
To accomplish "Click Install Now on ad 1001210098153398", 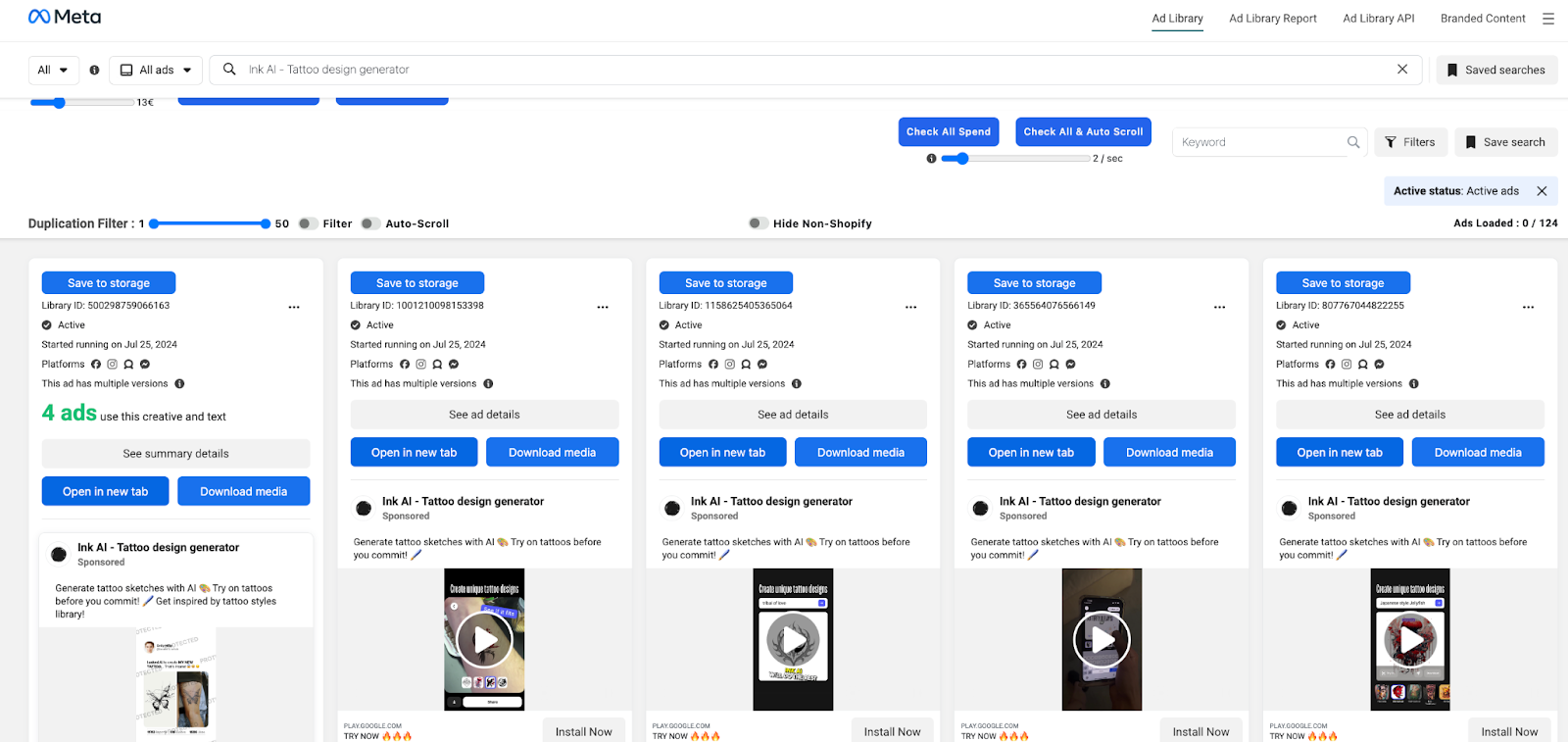I will point(583,731).
